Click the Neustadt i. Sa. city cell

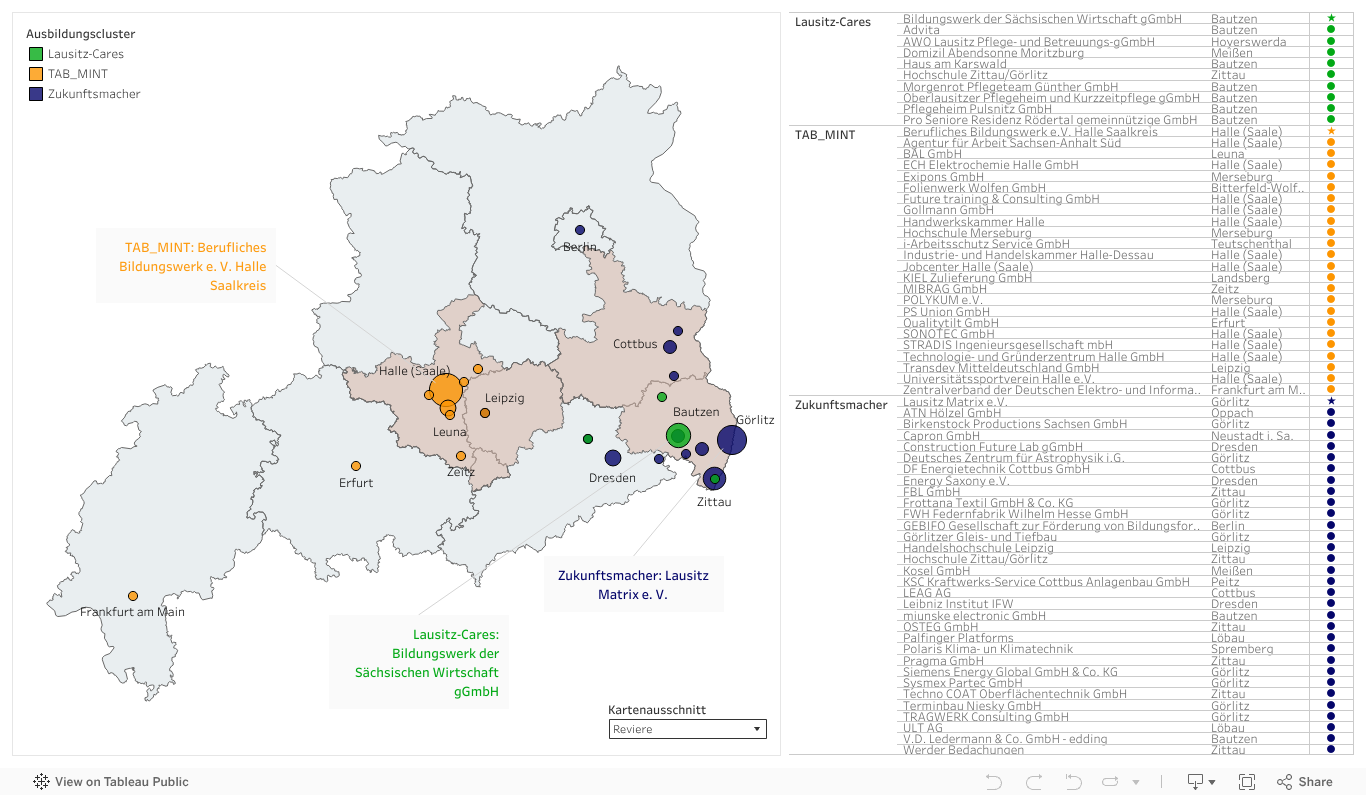click(x=1253, y=435)
